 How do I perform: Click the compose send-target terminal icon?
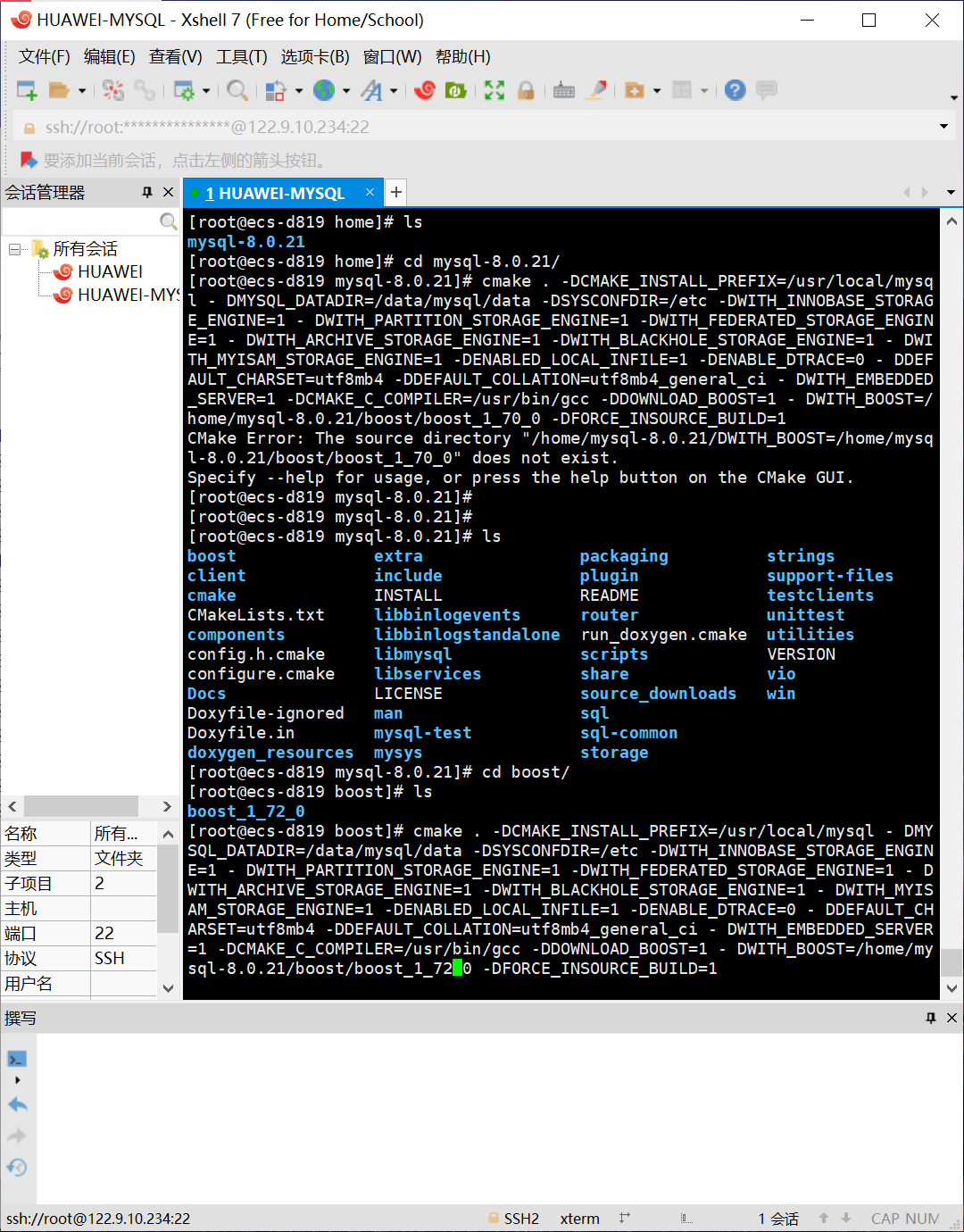pyautogui.click(x=17, y=1060)
